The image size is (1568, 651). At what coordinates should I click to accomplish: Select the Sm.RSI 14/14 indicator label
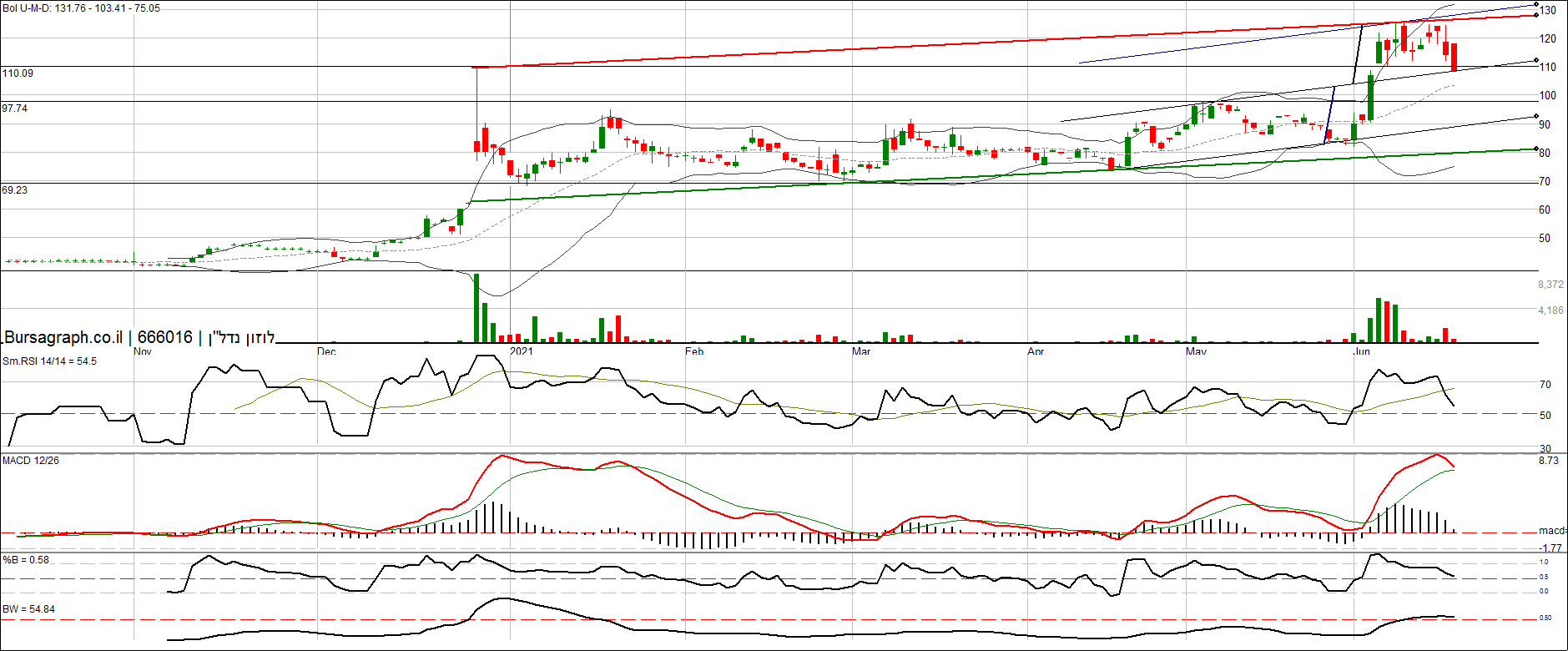pyautogui.click(x=49, y=361)
